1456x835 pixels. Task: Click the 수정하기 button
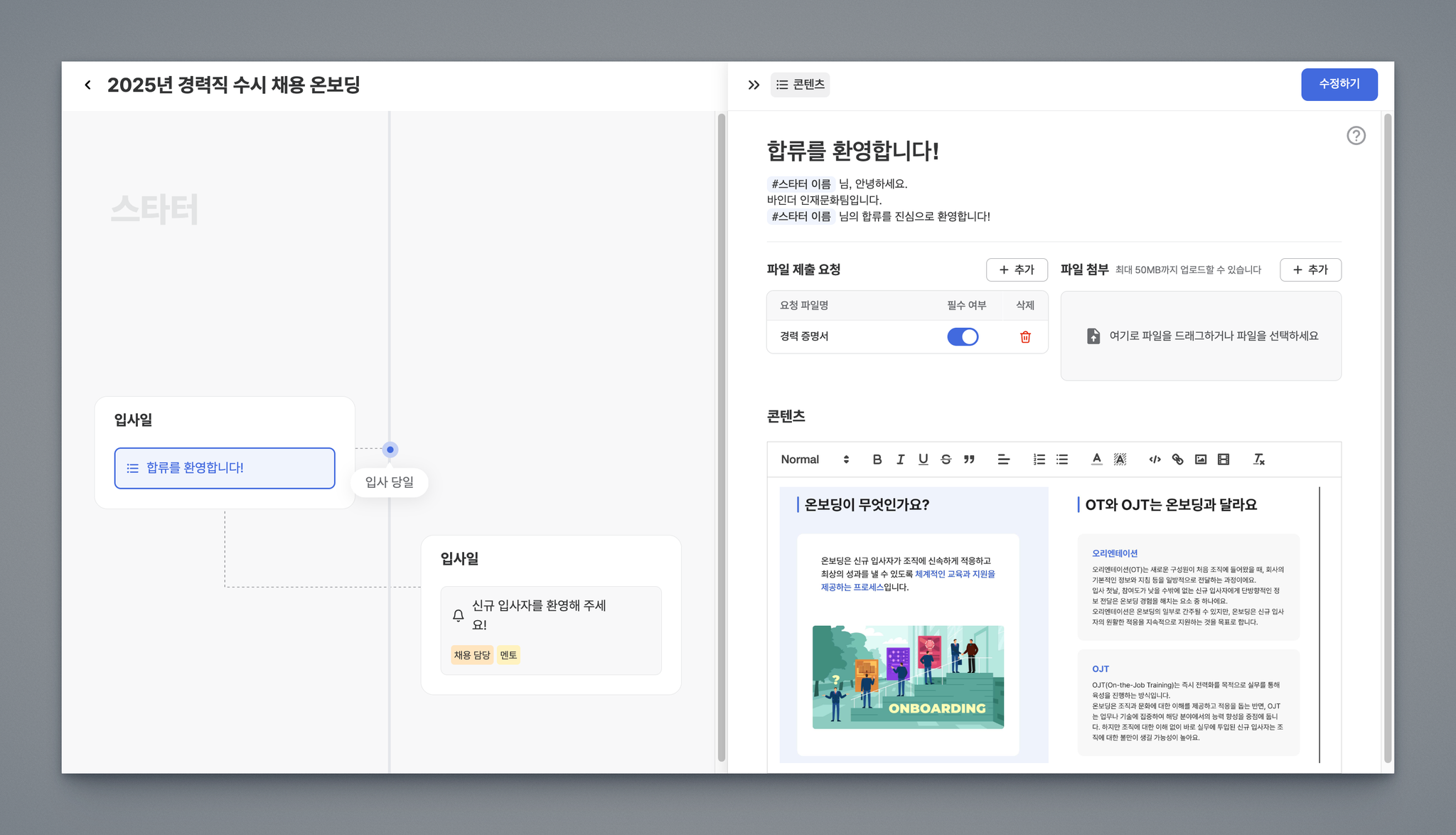[1339, 84]
